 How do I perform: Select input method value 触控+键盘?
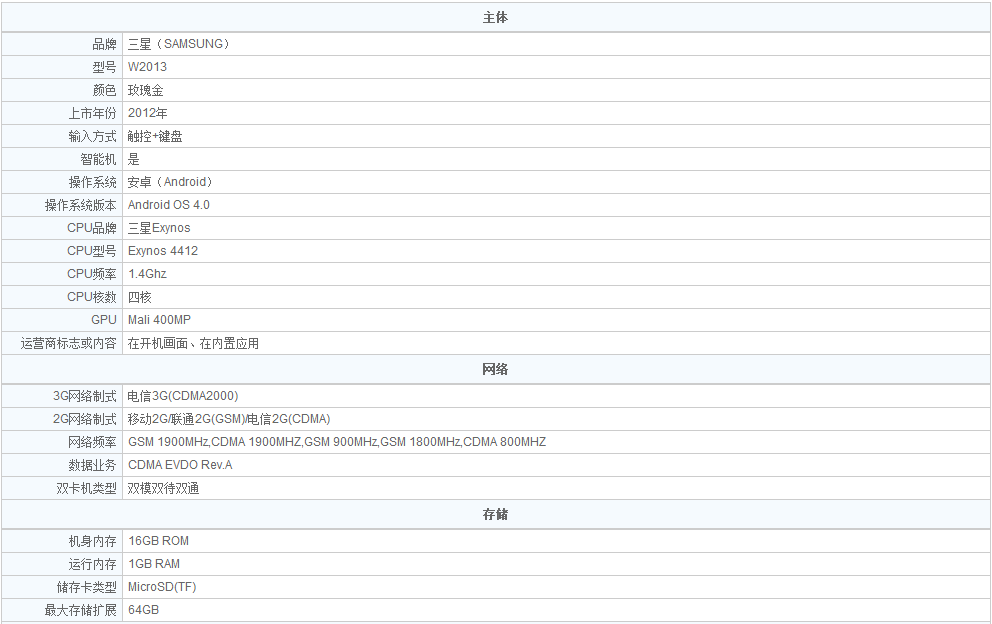(x=155, y=136)
